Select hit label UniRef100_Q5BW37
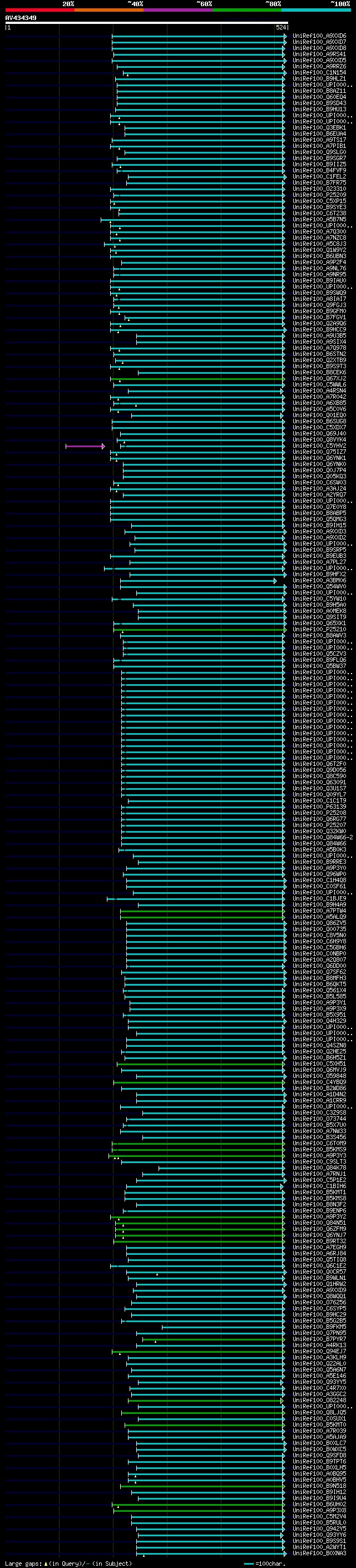This screenshot has height=1568, width=356. 319,666
